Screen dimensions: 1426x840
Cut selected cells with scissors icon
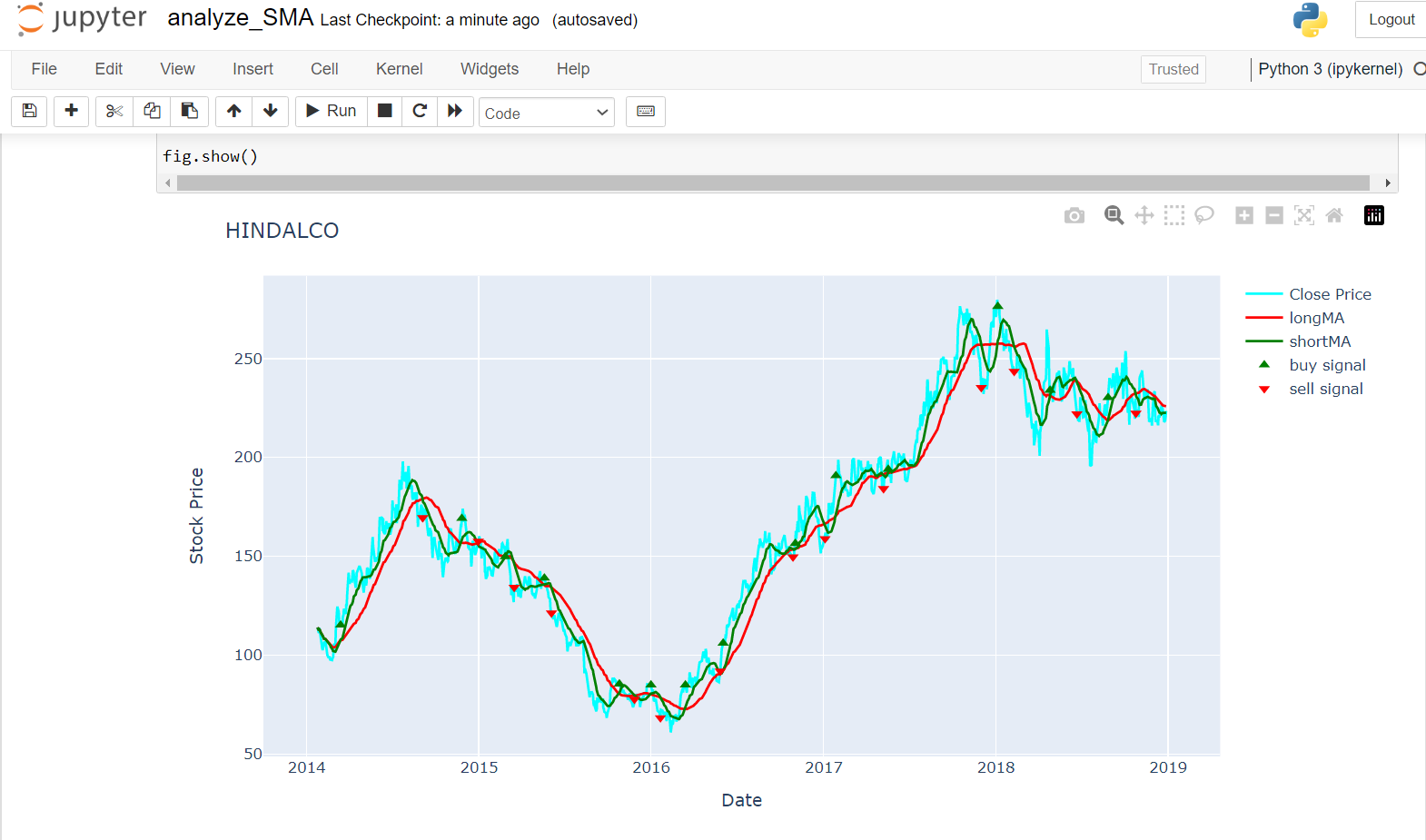point(114,111)
